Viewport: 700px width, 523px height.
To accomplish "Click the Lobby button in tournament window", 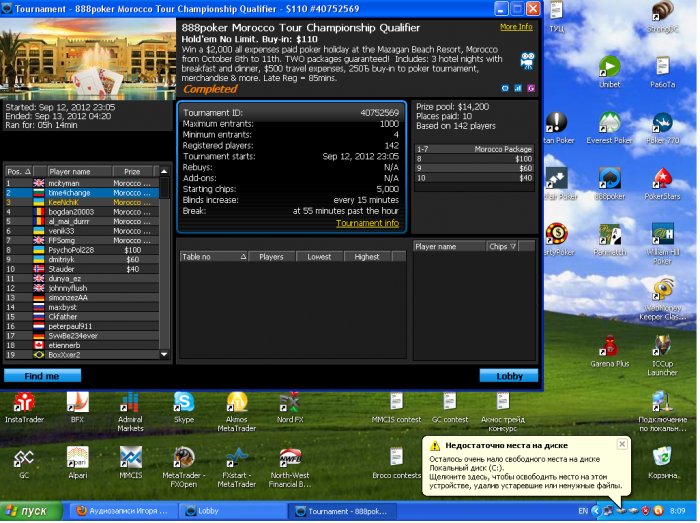I will pos(509,376).
